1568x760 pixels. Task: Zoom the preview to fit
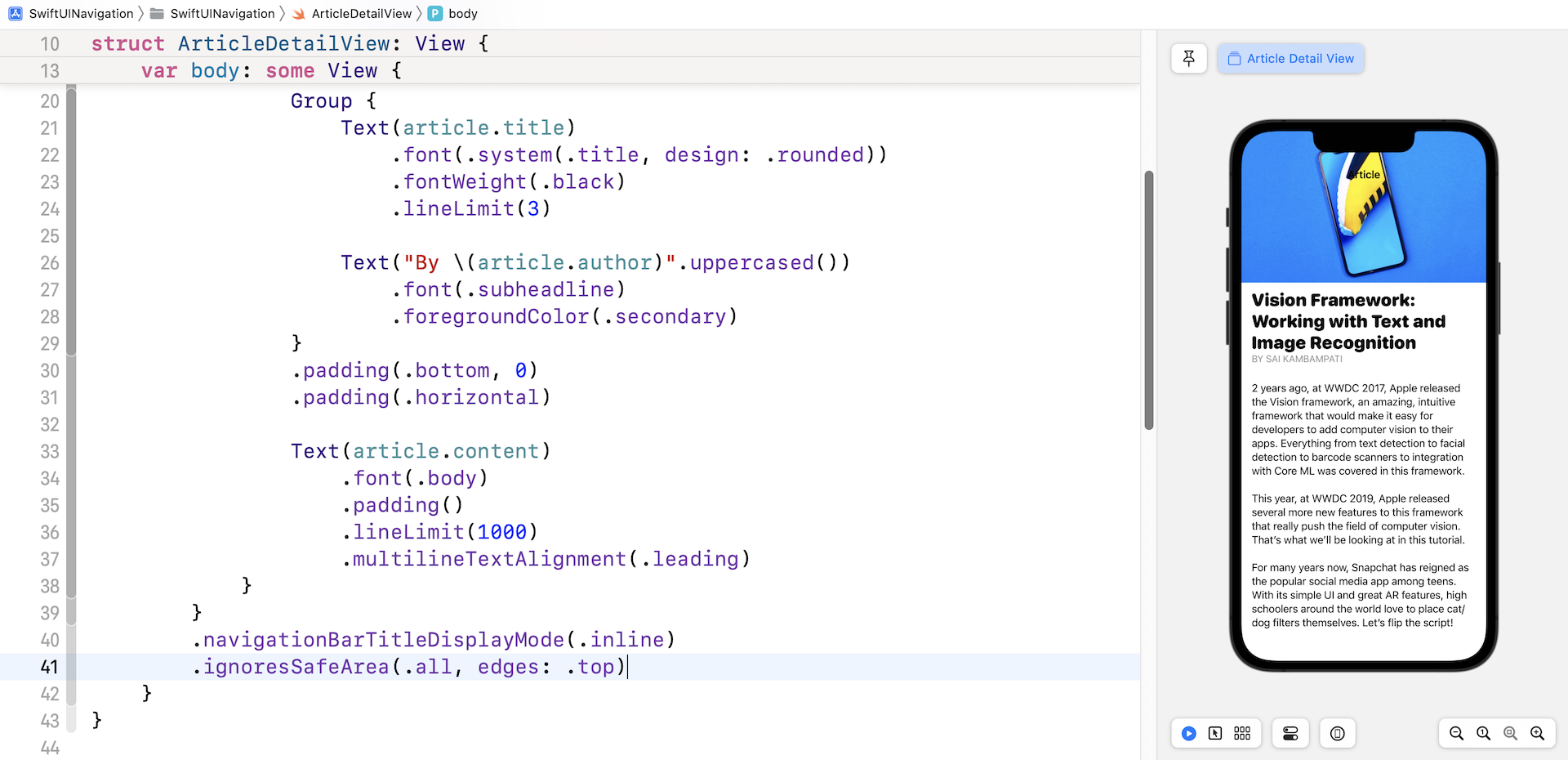tap(1510, 733)
